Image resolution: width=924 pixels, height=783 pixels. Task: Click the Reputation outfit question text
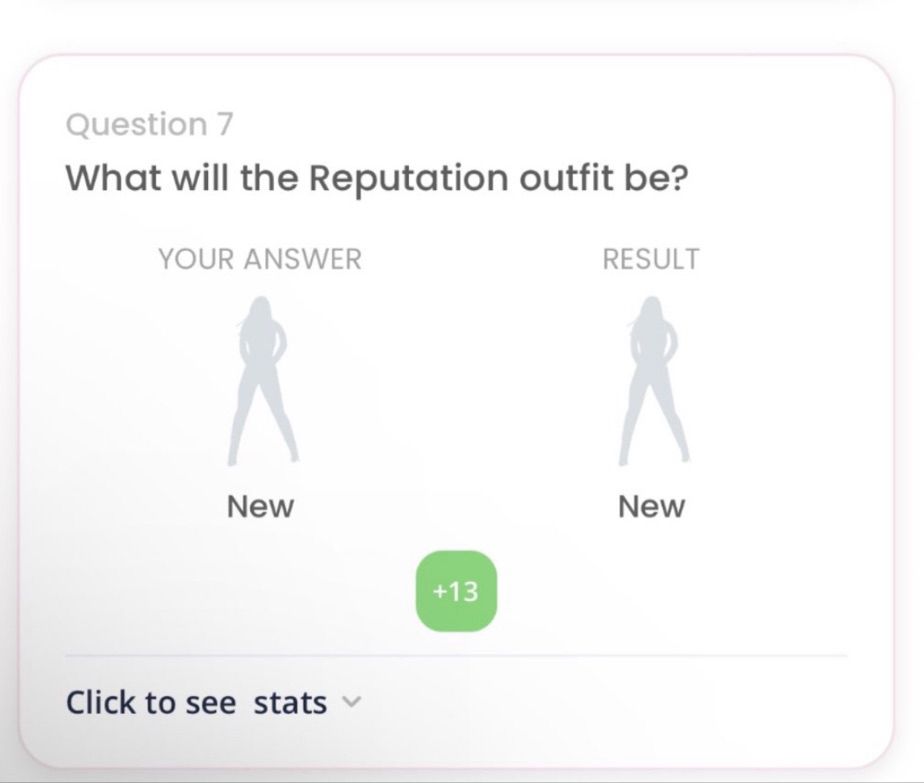point(377,178)
